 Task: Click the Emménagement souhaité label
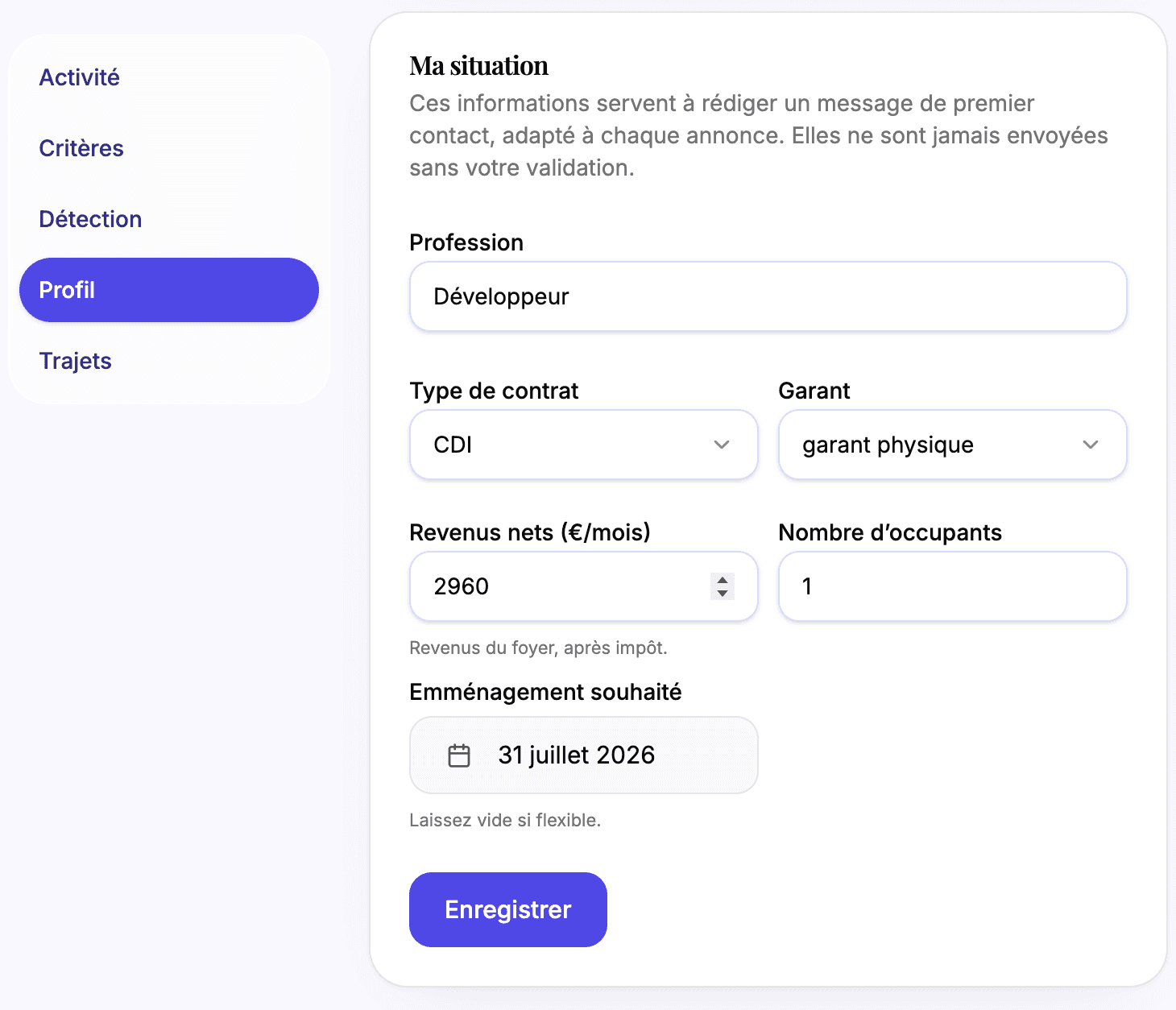(545, 692)
